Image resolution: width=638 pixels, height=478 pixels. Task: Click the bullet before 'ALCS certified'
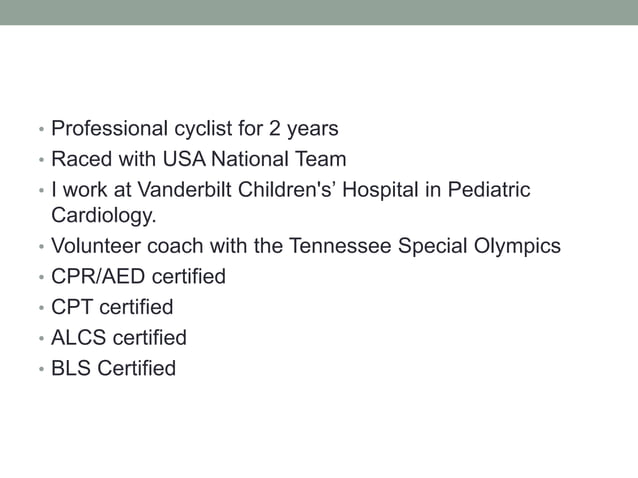pyautogui.click(x=41, y=338)
